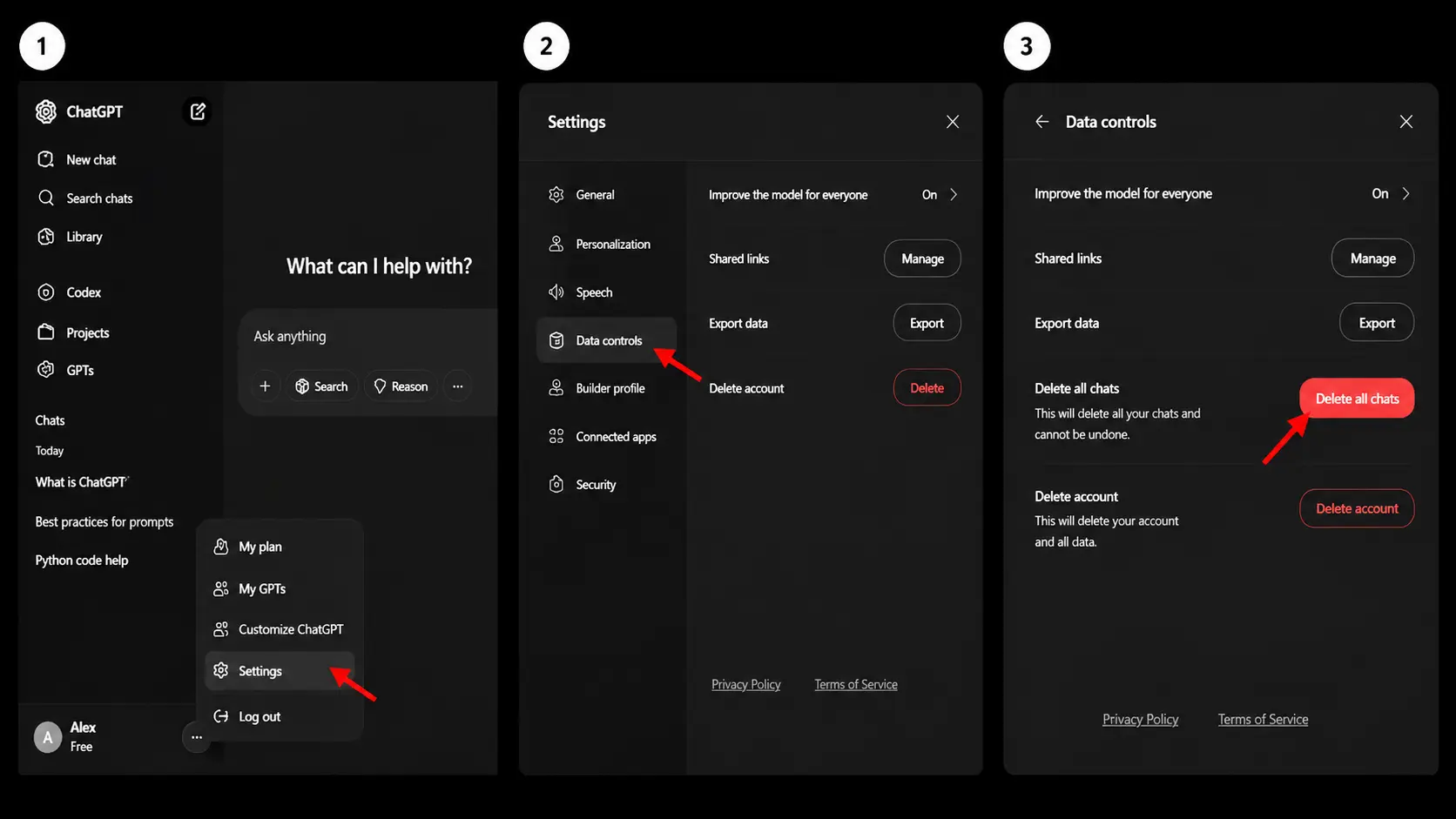1456x819 pixels.
Task: Select My plan in account menu
Action: click(280, 547)
